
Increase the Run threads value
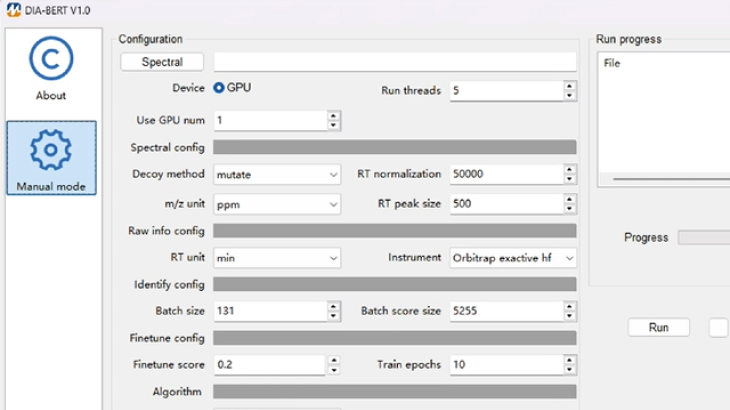tap(570, 86)
